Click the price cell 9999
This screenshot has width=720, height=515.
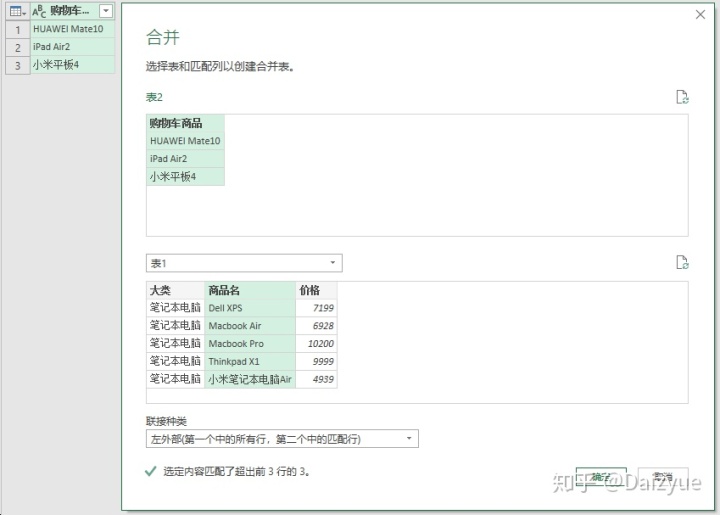pyautogui.click(x=316, y=362)
